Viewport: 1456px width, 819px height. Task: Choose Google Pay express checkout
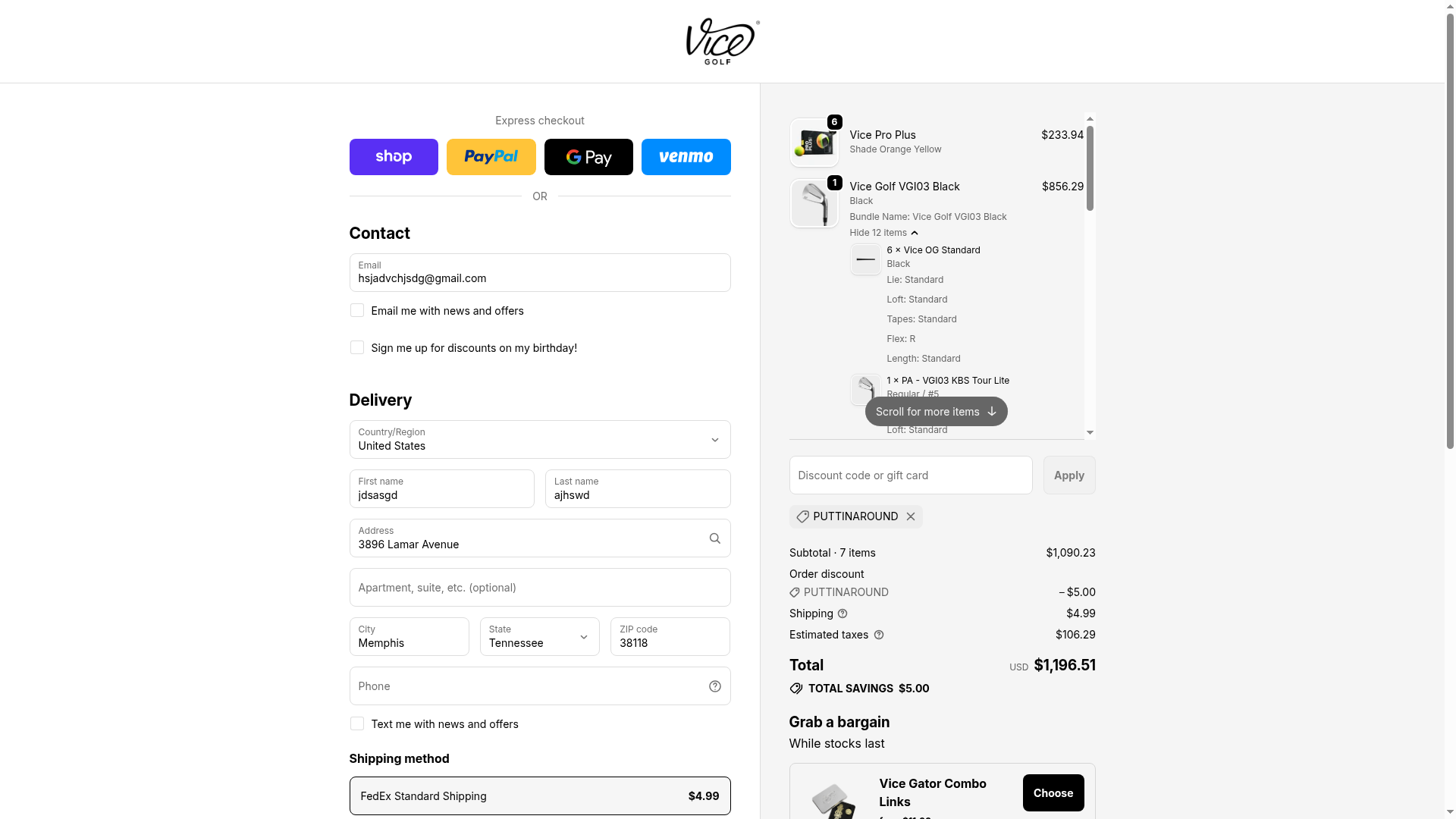point(588,157)
